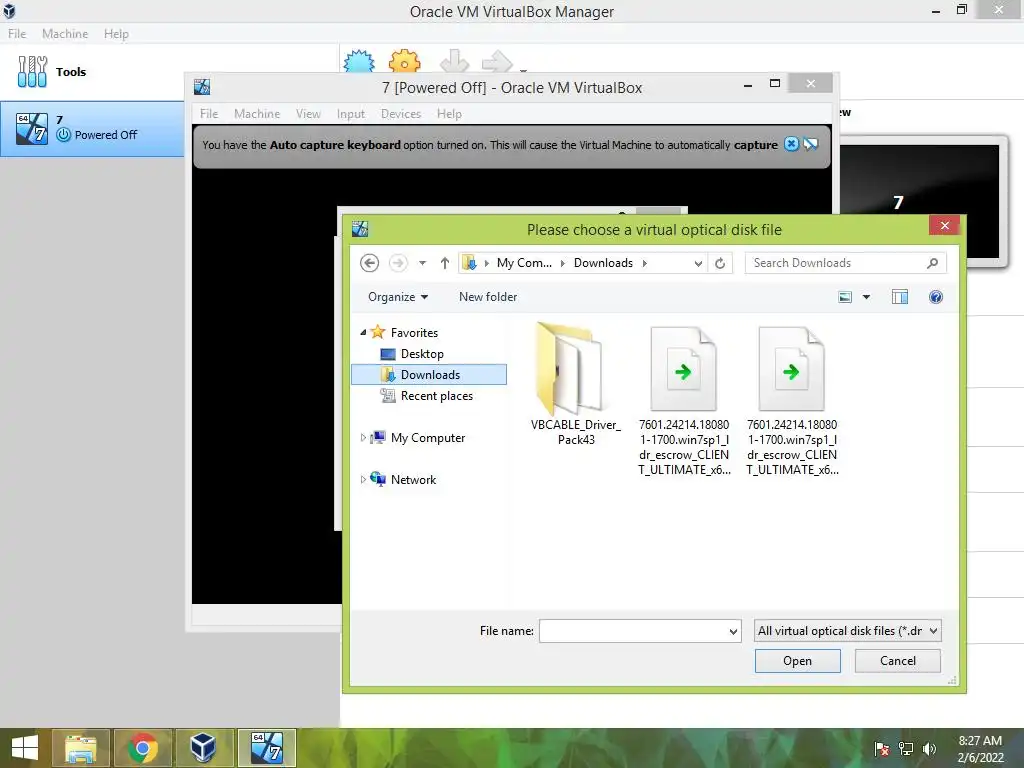Expand My Computer in the tree
The image size is (1024, 768).
click(x=363, y=438)
